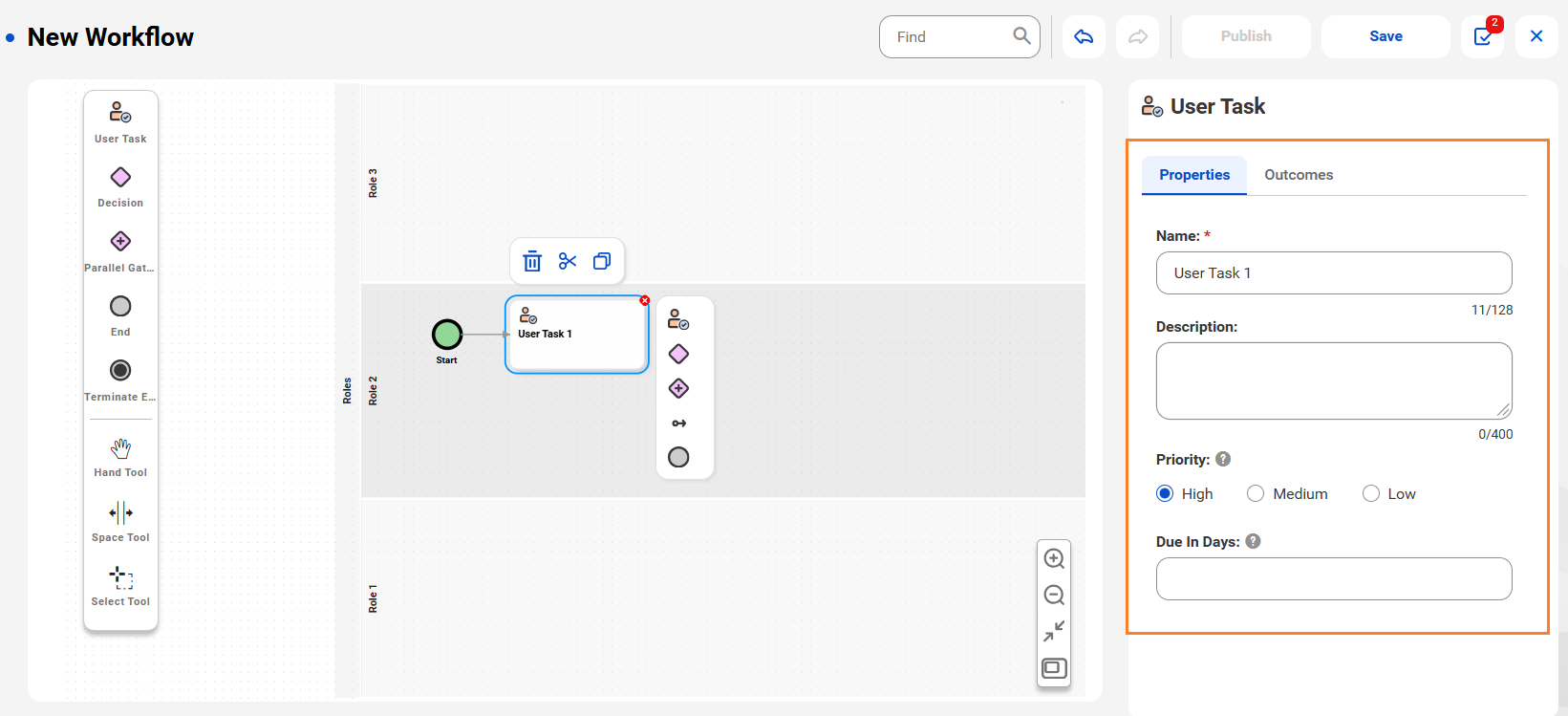This screenshot has width=1568, height=716.
Task: Select High priority radio button
Action: coord(1165,493)
